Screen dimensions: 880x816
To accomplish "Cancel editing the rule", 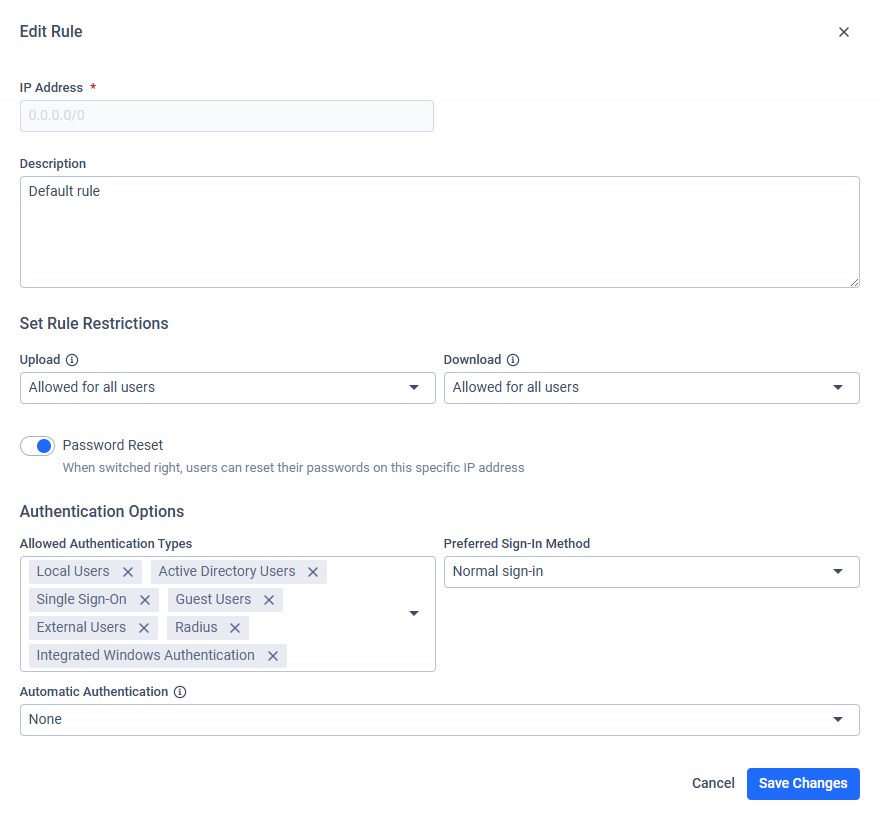I will click(x=713, y=784).
